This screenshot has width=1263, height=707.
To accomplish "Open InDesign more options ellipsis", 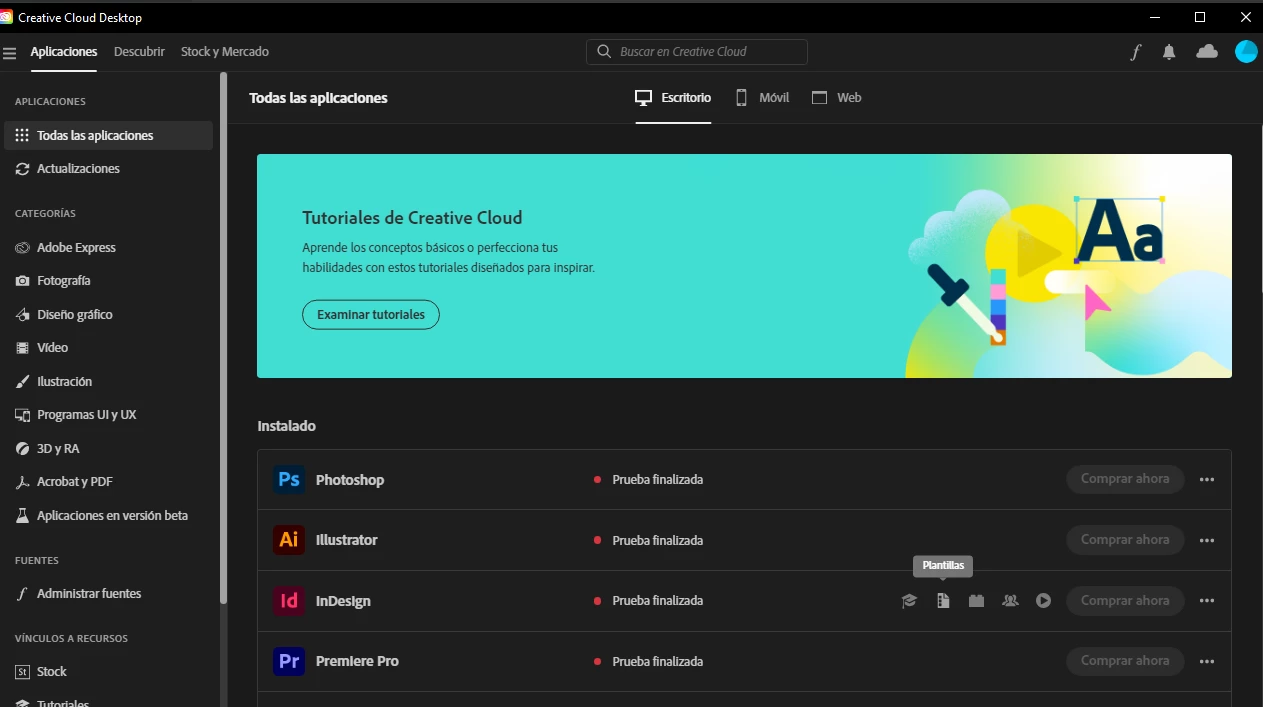I will (1207, 601).
